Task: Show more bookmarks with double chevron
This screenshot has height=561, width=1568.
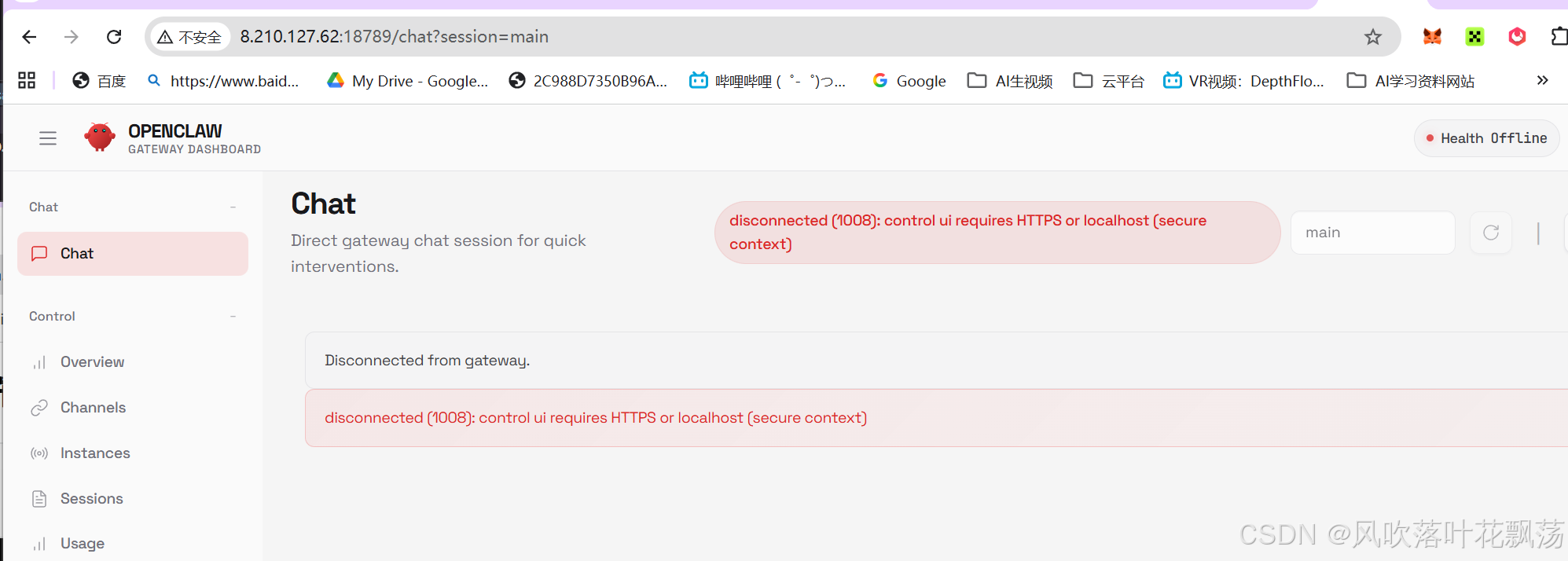Action: 1542,80
